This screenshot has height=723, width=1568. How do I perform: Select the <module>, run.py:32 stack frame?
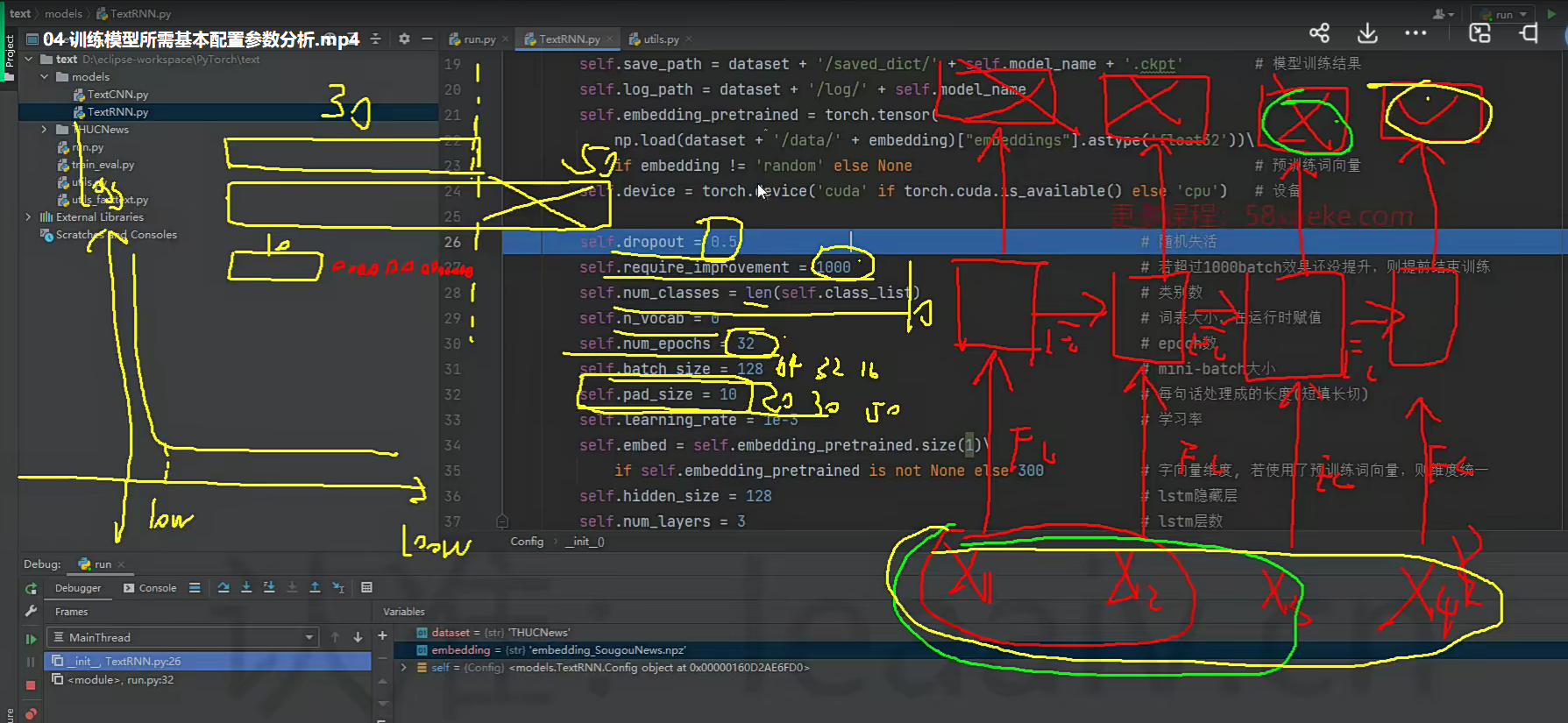[121, 680]
